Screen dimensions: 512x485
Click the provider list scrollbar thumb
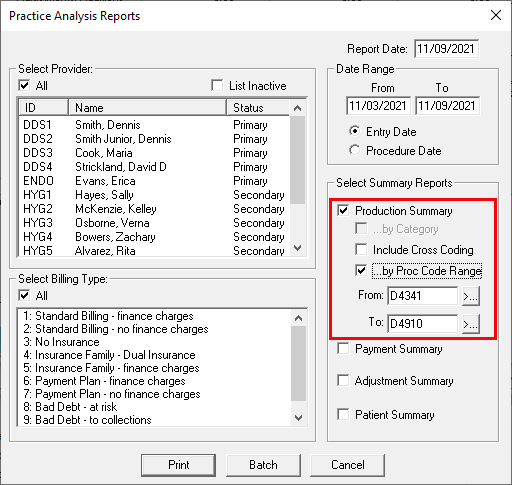tap(298, 160)
